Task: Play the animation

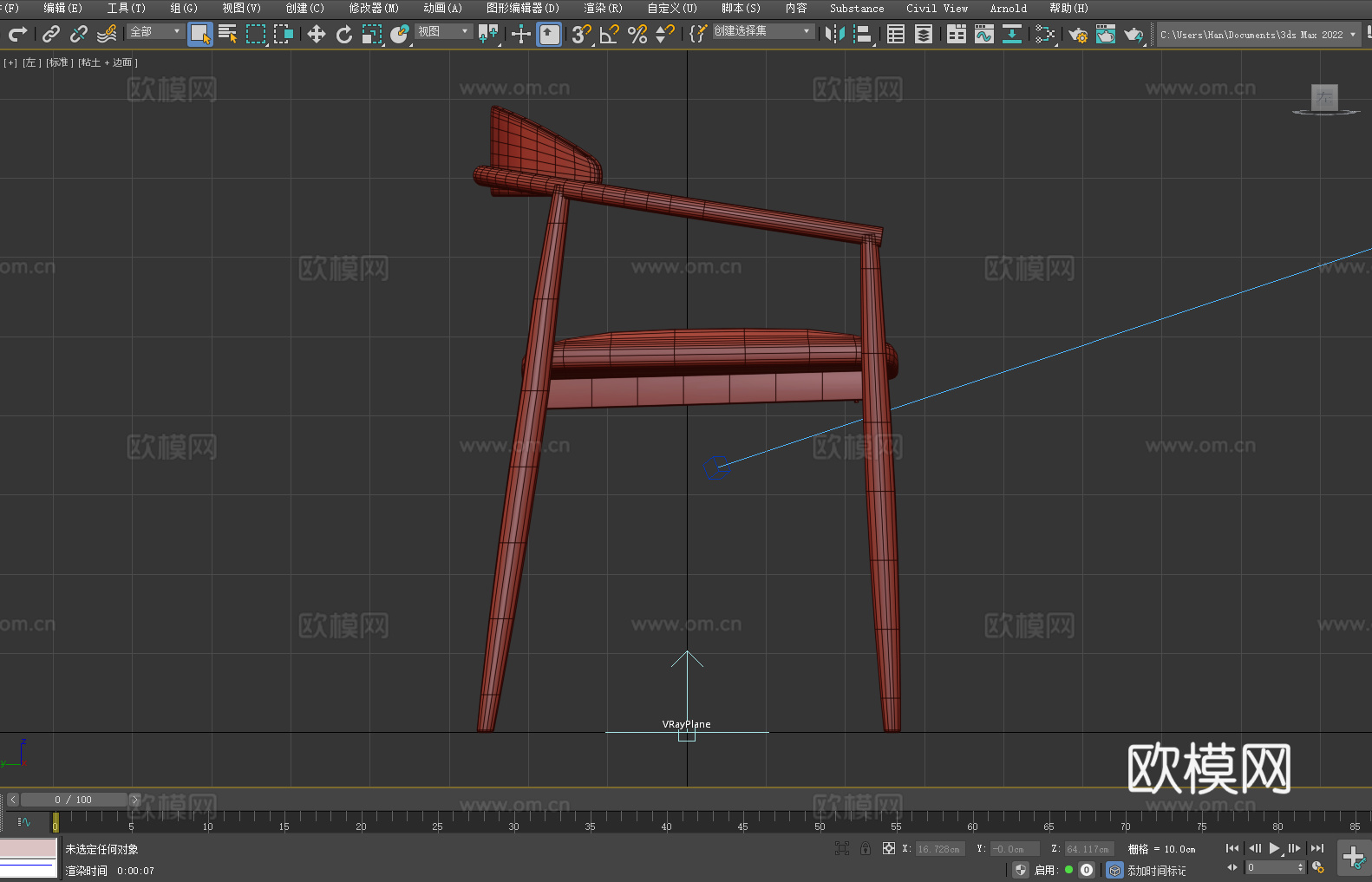Action: pos(1274,848)
